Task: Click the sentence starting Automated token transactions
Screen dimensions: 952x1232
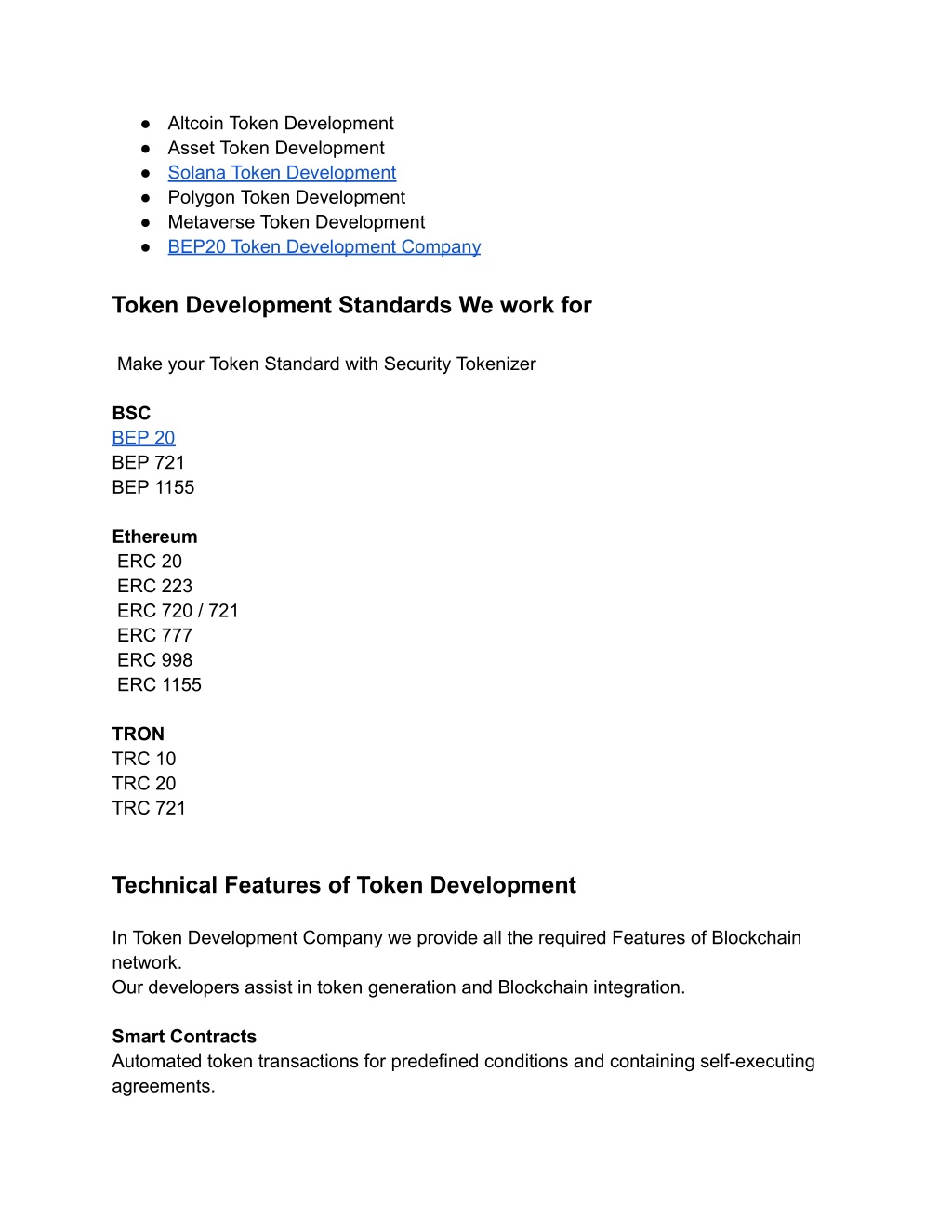Action: (464, 1074)
